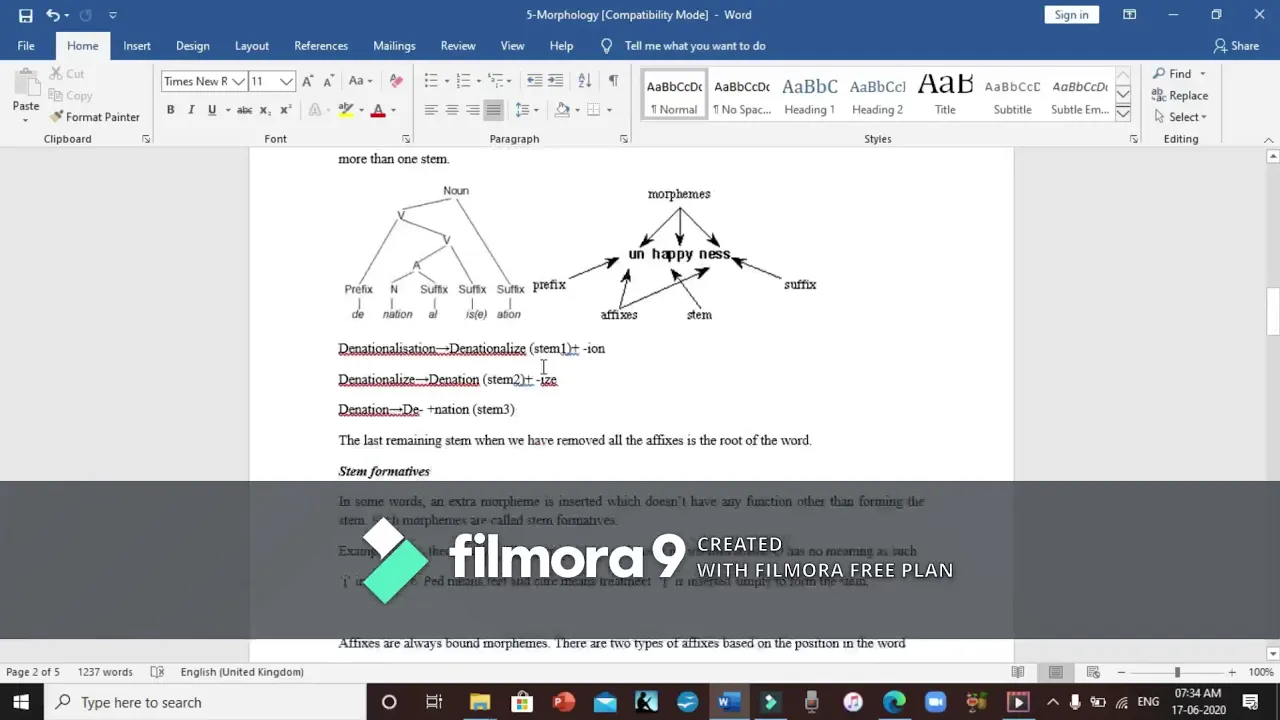Open the File tab
This screenshot has height=720, width=1280.
(x=26, y=46)
